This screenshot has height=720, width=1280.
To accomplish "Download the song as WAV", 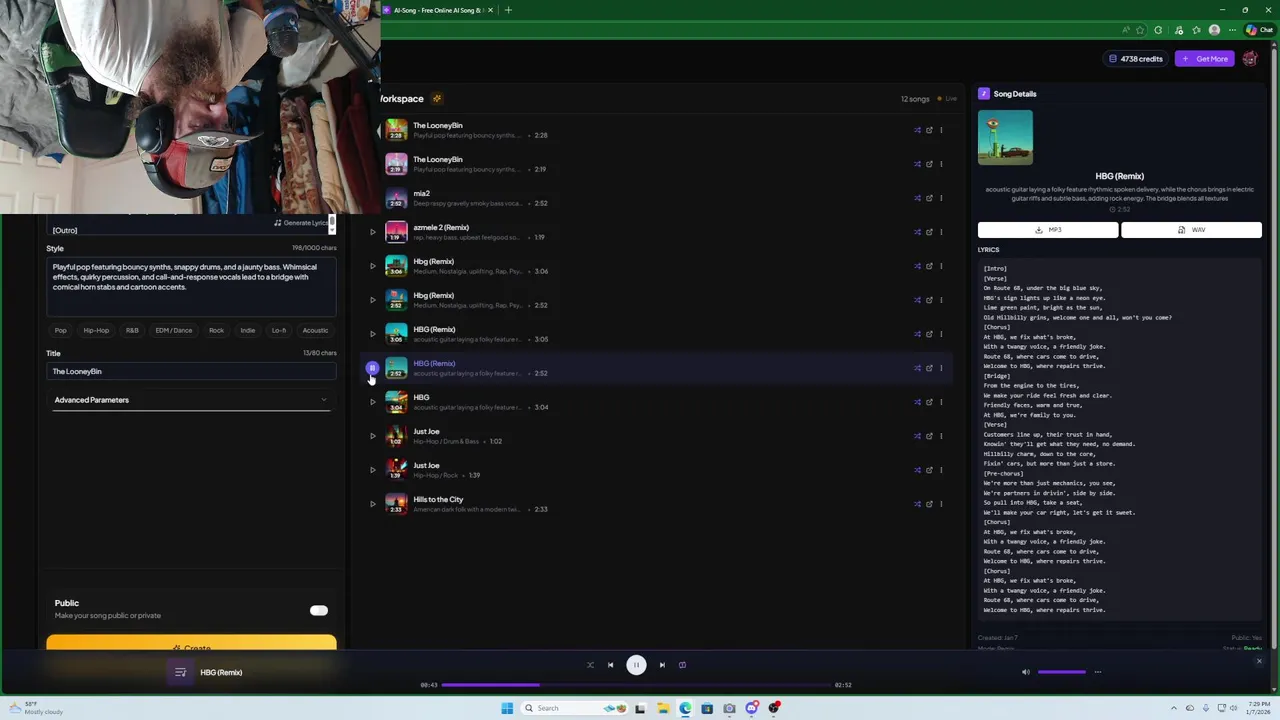I will point(1191,230).
